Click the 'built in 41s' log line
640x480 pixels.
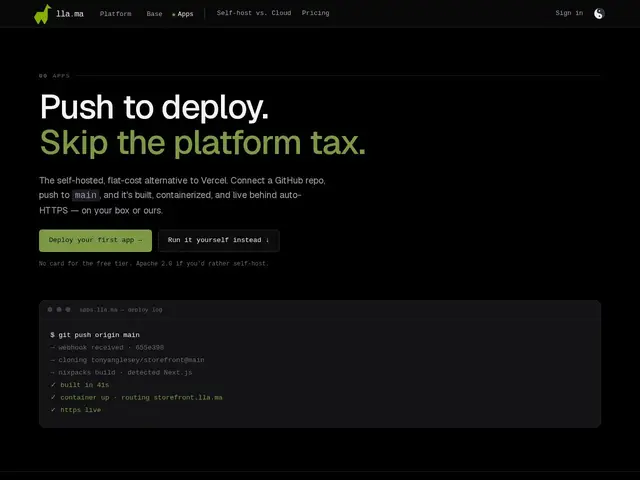pos(80,385)
